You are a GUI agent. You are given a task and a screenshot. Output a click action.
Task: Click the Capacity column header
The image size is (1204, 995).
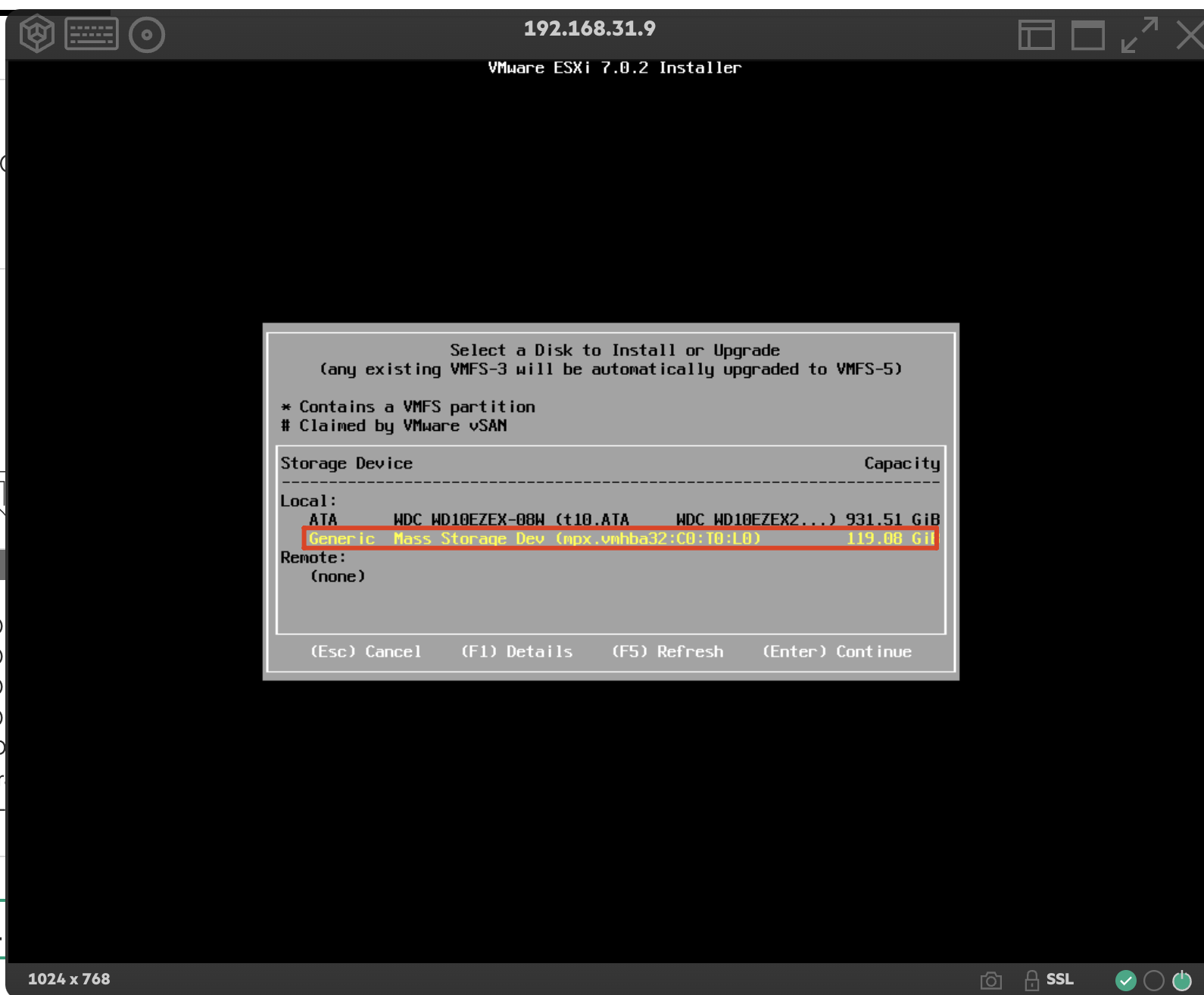903,463
